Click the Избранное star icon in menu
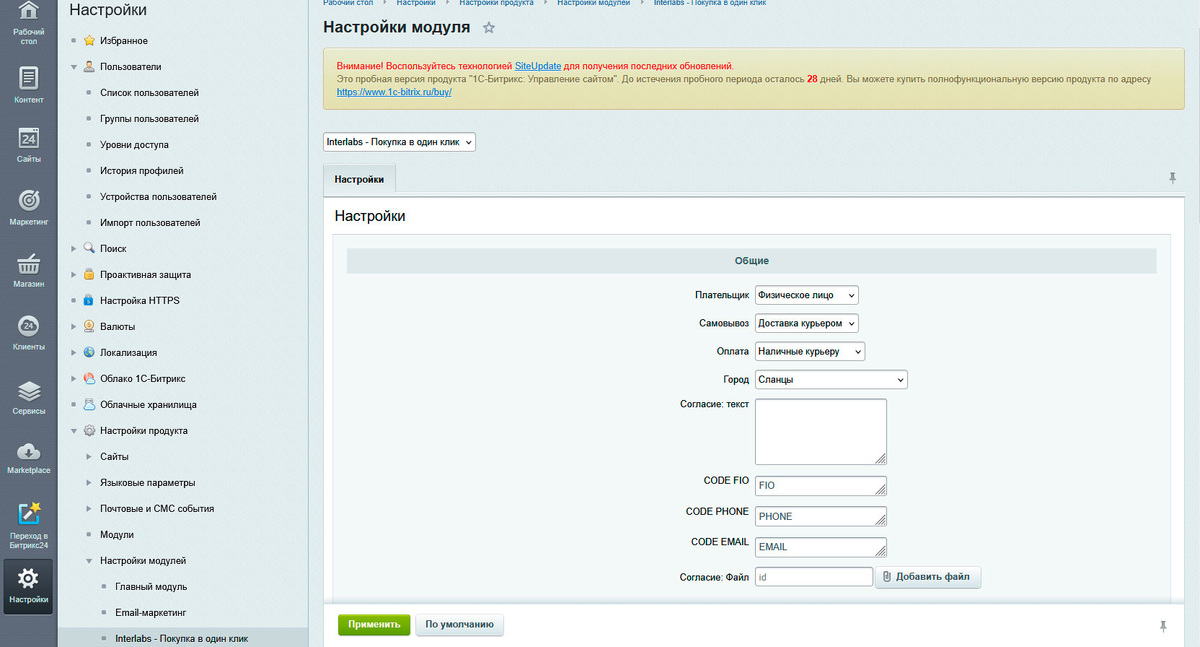 click(x=89, y=41)
